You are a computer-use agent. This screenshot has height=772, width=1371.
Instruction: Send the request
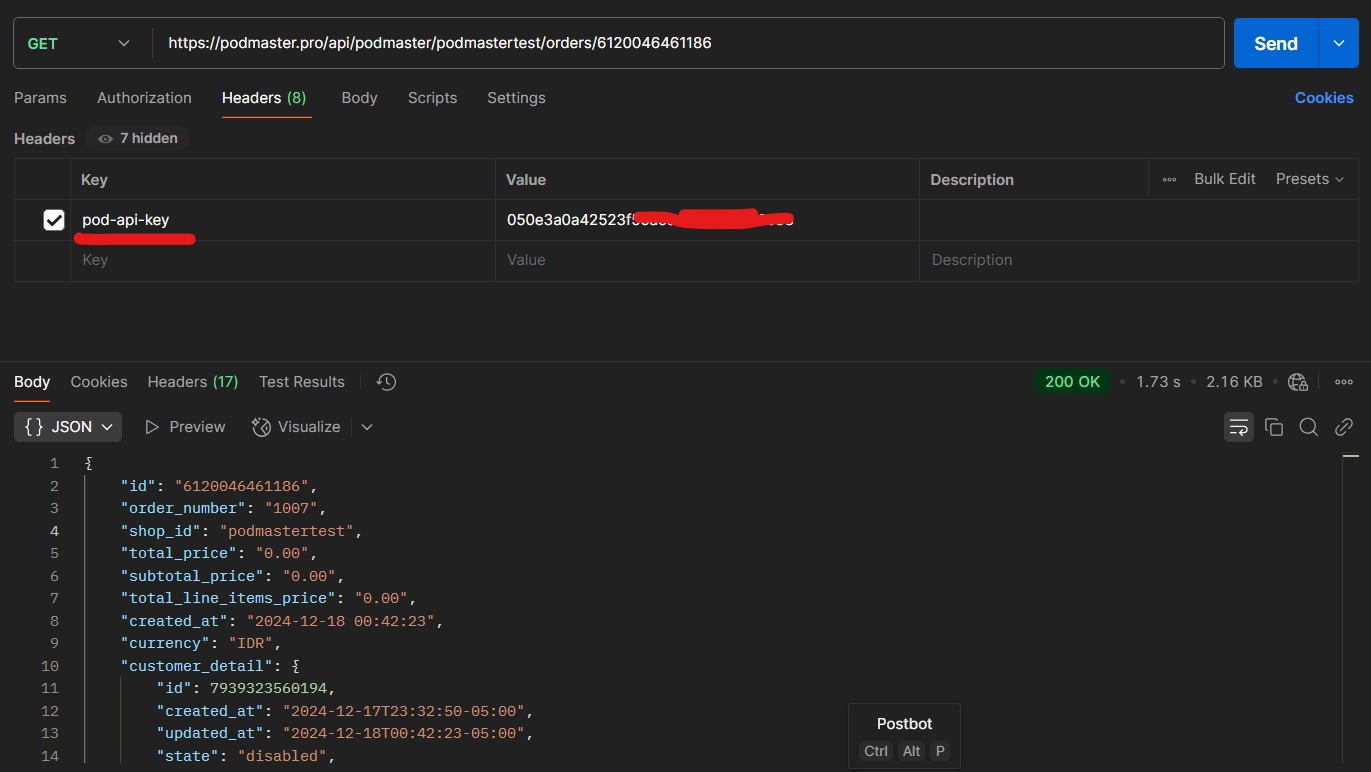[x=1276, y=43]
